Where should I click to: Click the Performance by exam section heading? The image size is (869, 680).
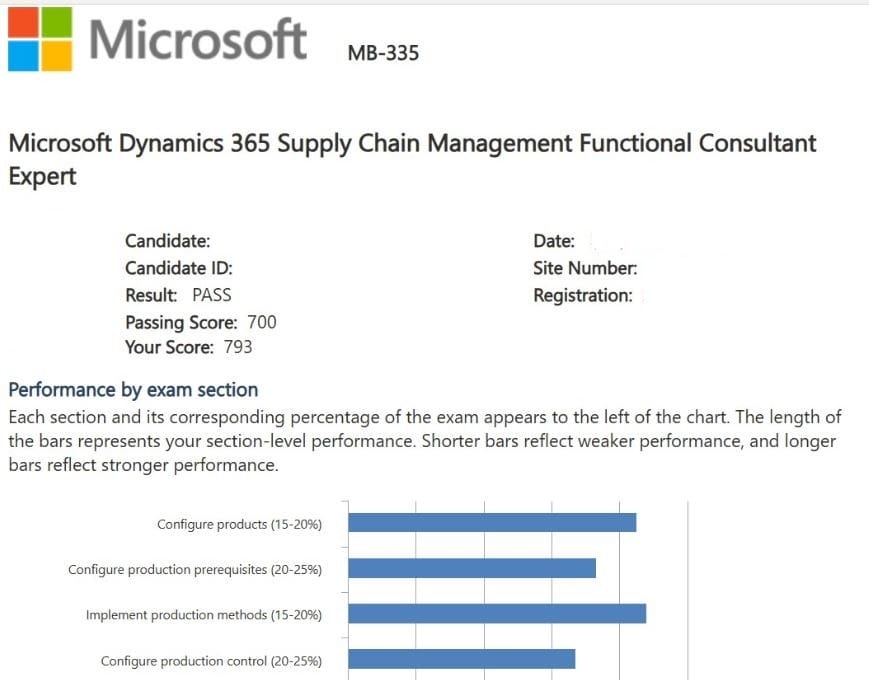(133, 390)
